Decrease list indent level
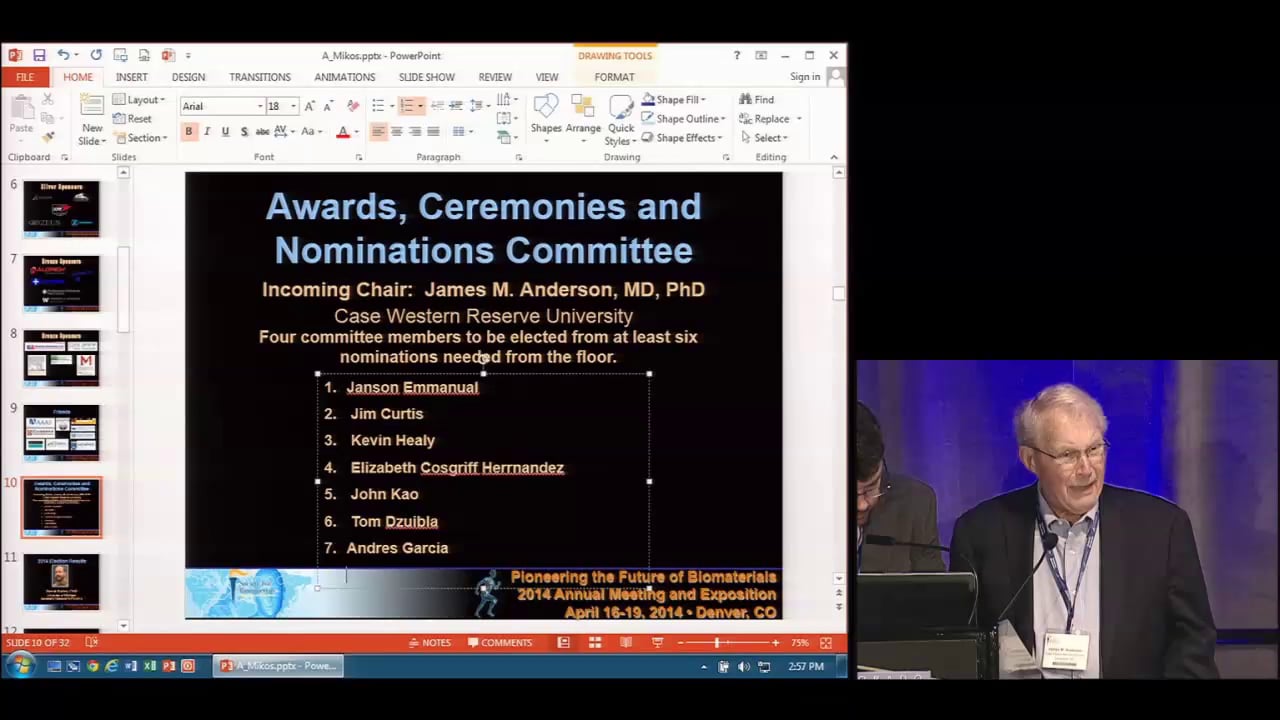 coord(437,106)
